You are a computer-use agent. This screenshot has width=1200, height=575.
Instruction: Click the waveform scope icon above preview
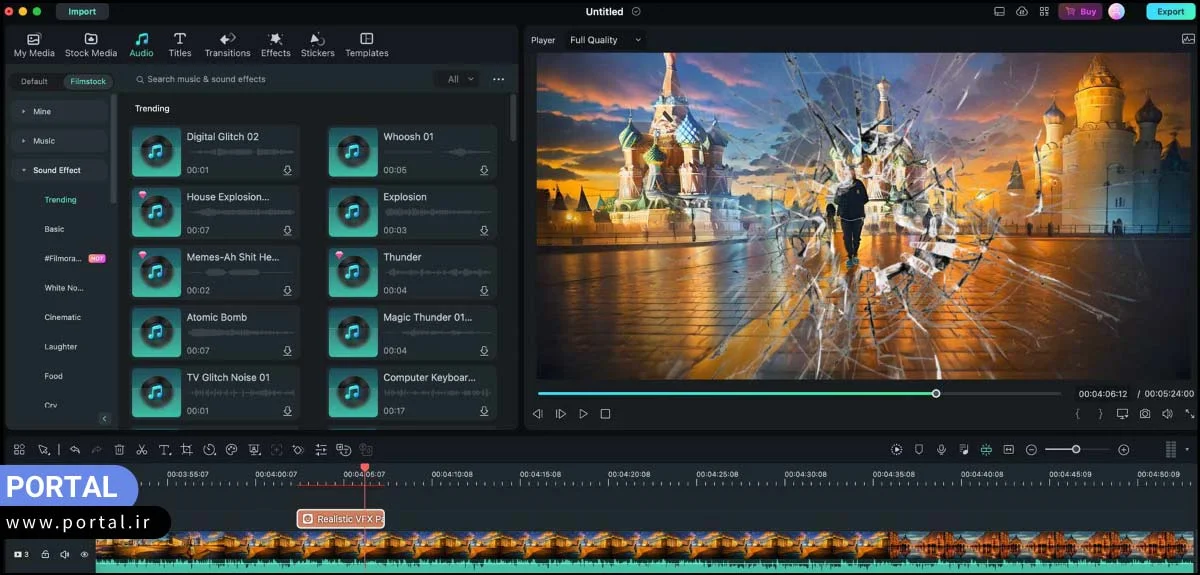pos(1188,40)
